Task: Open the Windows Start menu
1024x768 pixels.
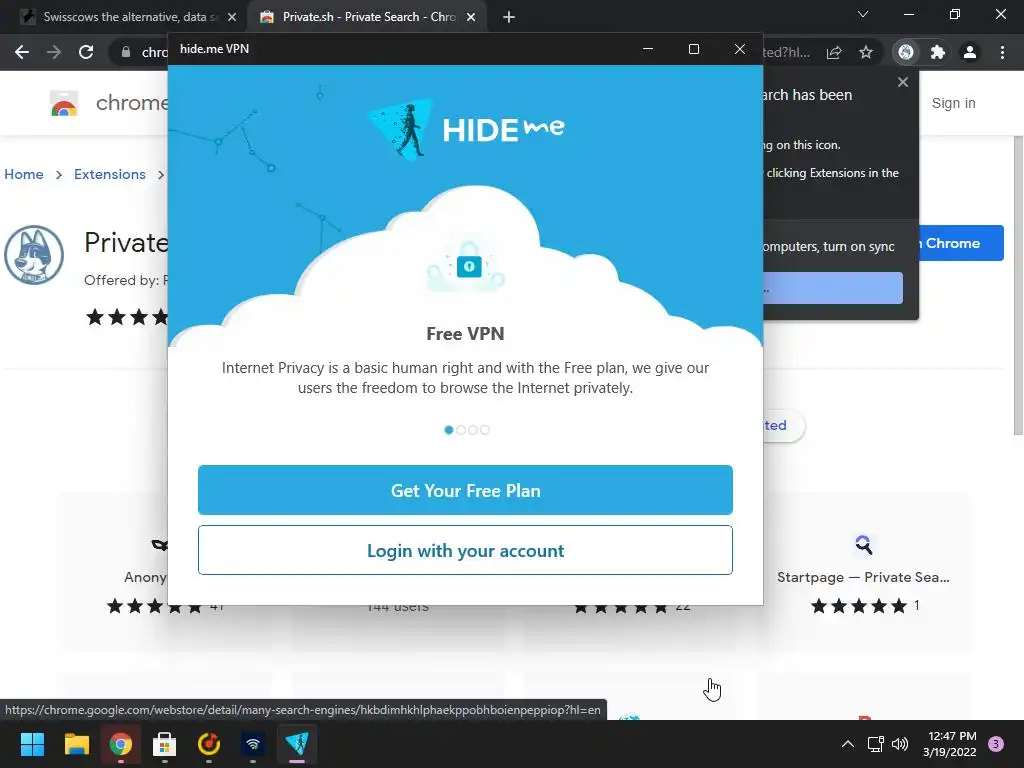Action: point(32,744)
